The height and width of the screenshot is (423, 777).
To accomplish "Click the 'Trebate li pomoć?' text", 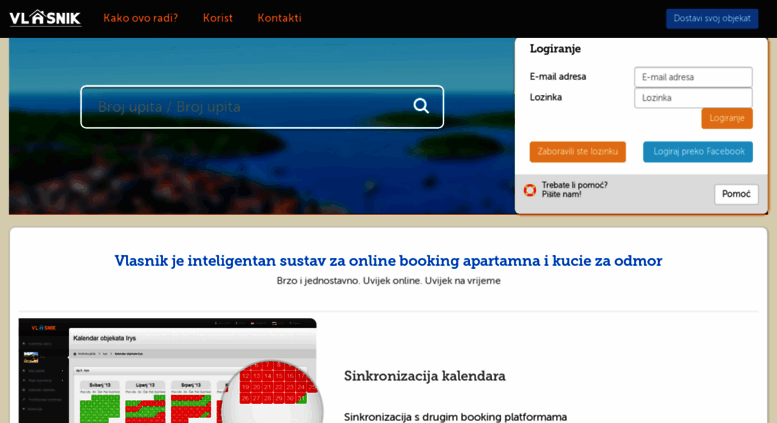I will point(574,185).
